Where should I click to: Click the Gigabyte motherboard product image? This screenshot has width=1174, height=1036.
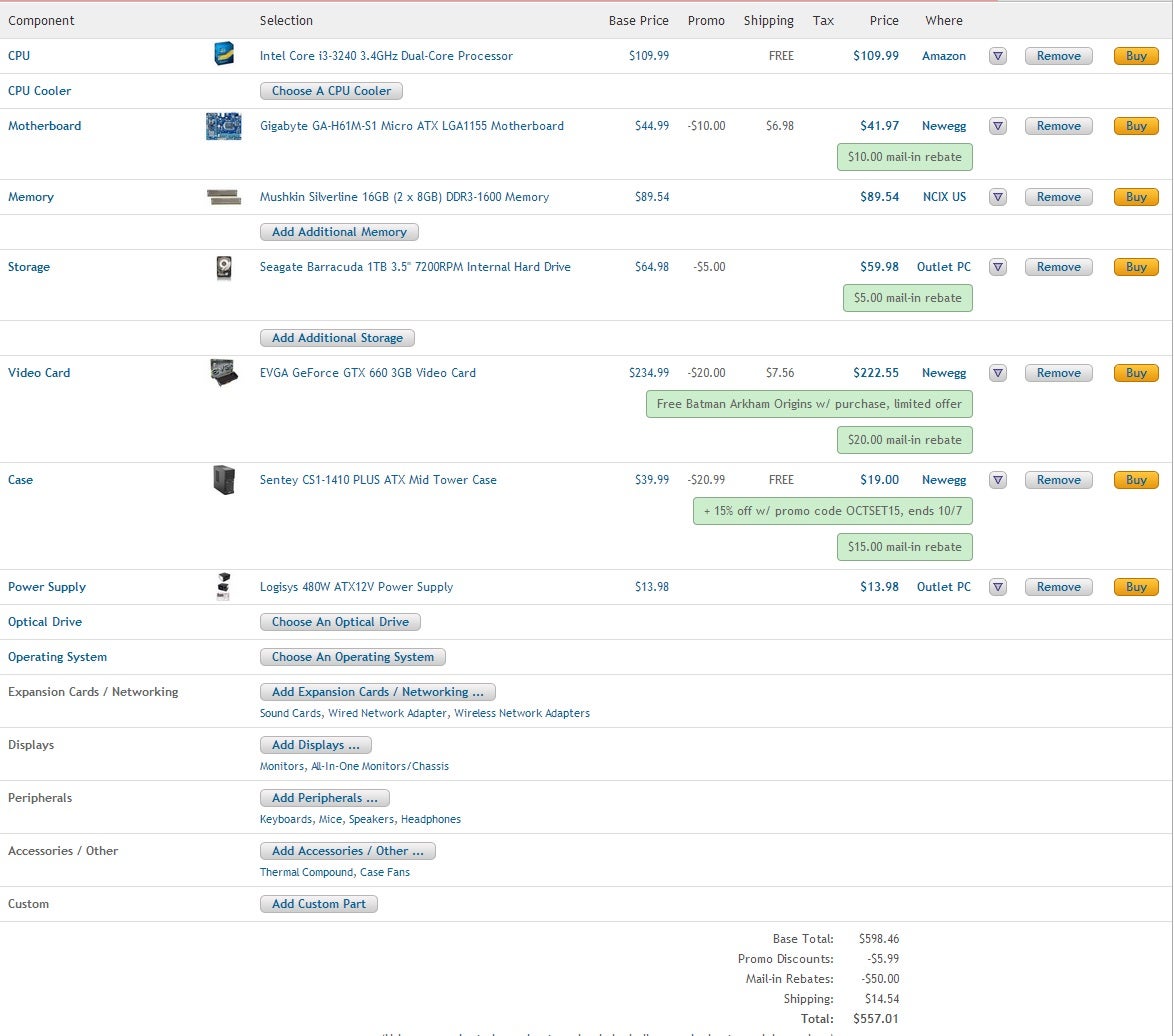pos(223,126)
